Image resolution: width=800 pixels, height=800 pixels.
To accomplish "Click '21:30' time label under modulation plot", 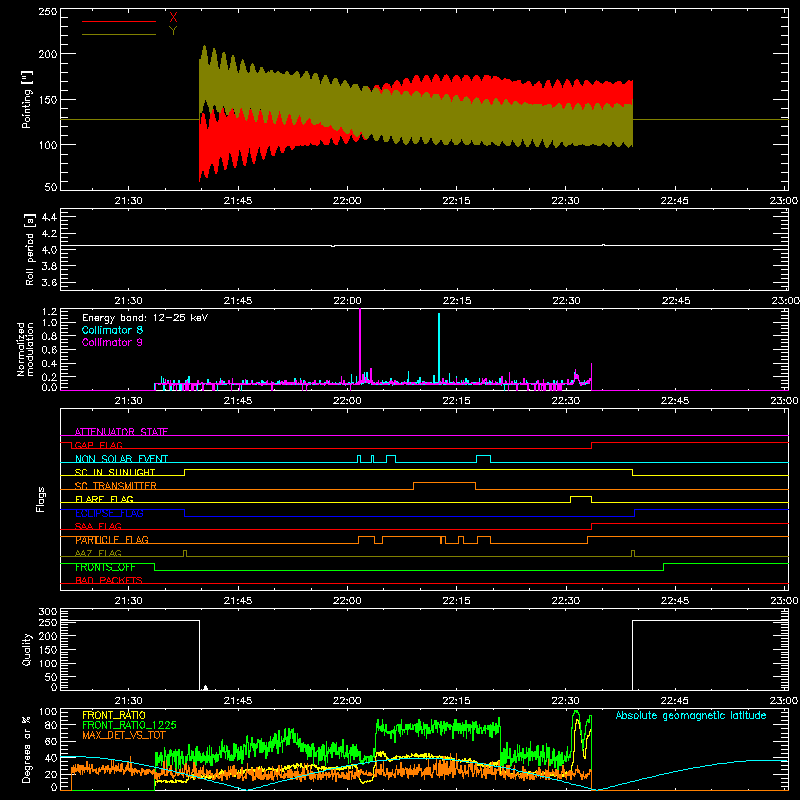I will click(129, 401).
